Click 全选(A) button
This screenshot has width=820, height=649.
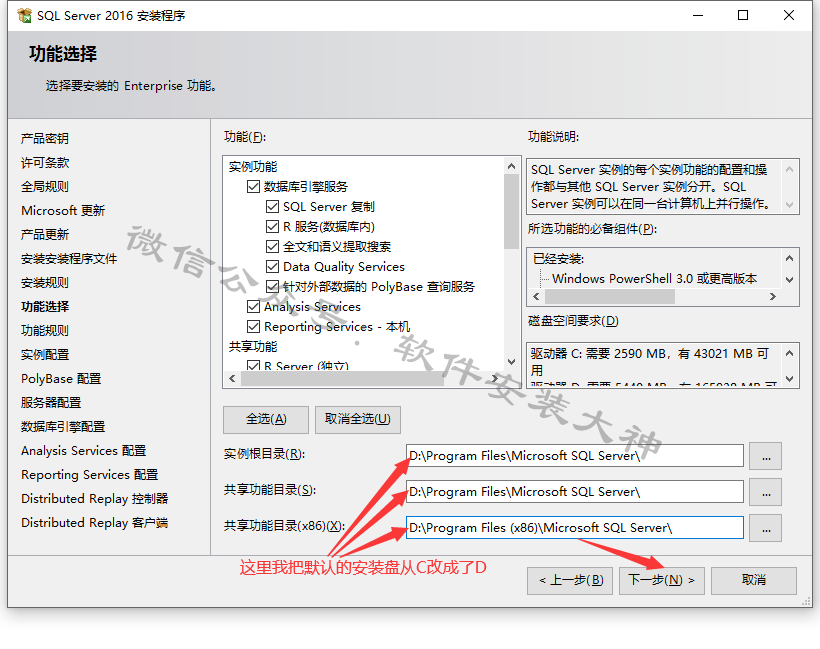pos(266,419)
